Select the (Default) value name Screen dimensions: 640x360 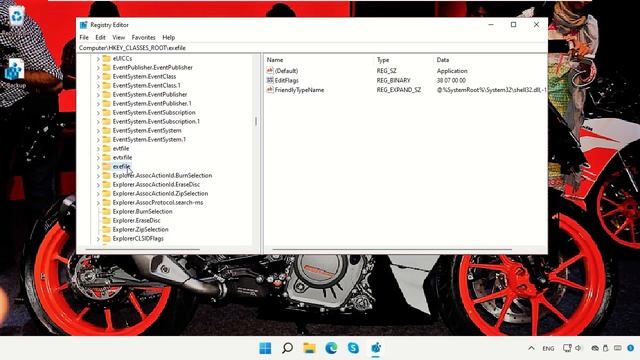click(286, 71)
